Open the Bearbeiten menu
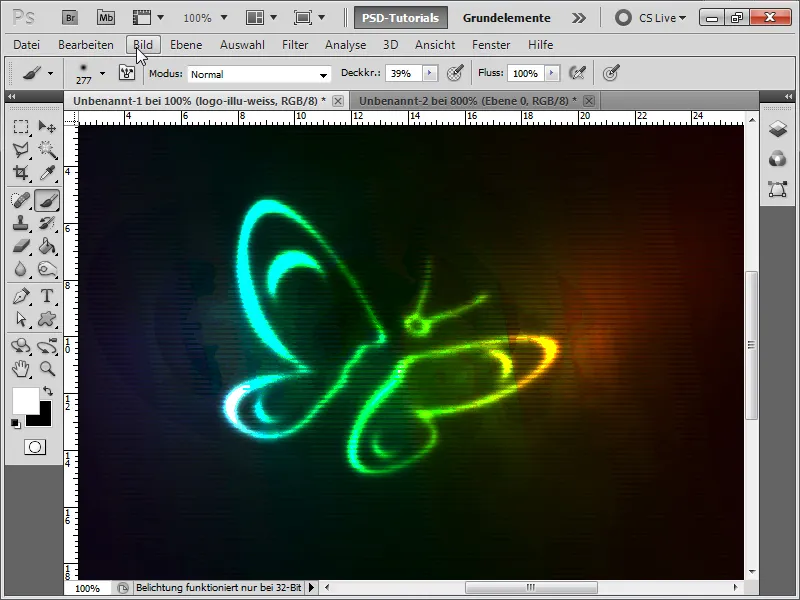This screenshot has width=800, height=600. [x=86, y=45]
